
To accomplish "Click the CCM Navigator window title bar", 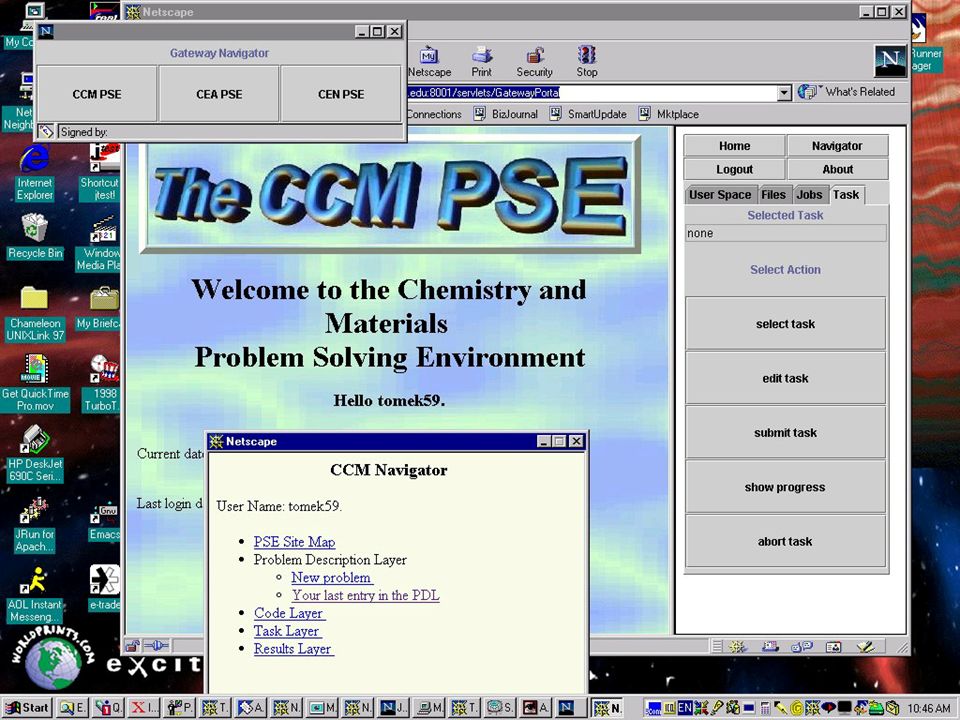I will click(397, 441).
